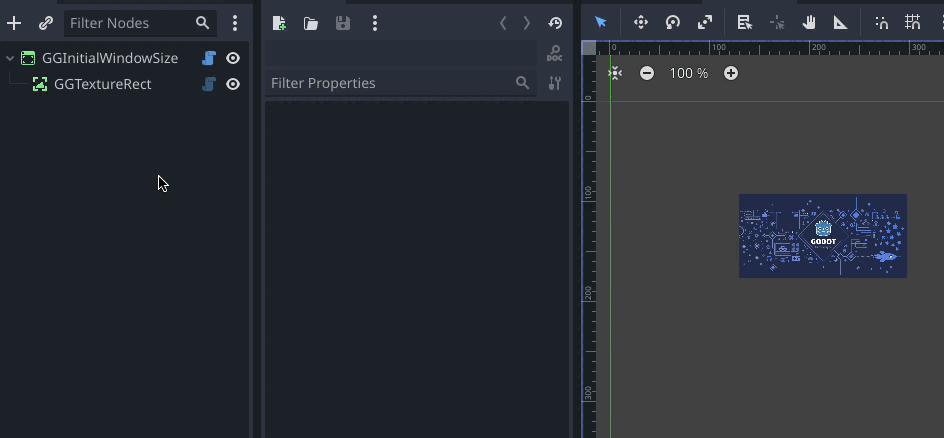Image resolution: width=944 pixels, height=438 pixels.
Task: Open the list of selectable nodes tool
Action: [x=745, y=23]
